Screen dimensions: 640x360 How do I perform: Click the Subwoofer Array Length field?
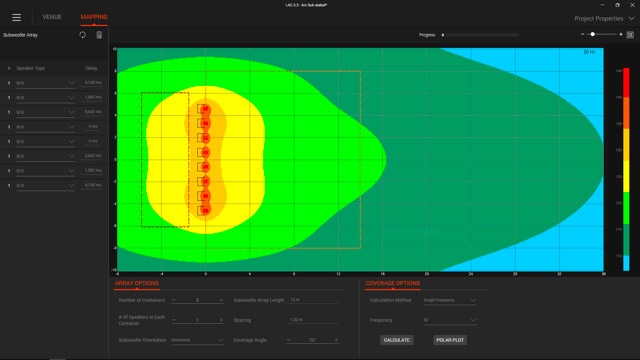click(x=312, y=300)
